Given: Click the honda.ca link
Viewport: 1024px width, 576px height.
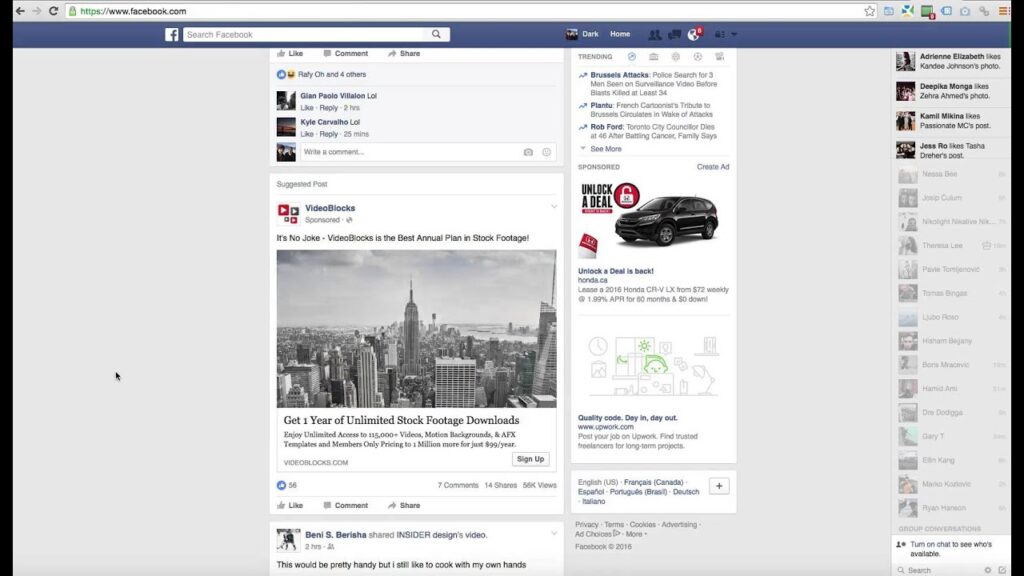Looking at the screenshot, I should (592, 280).
